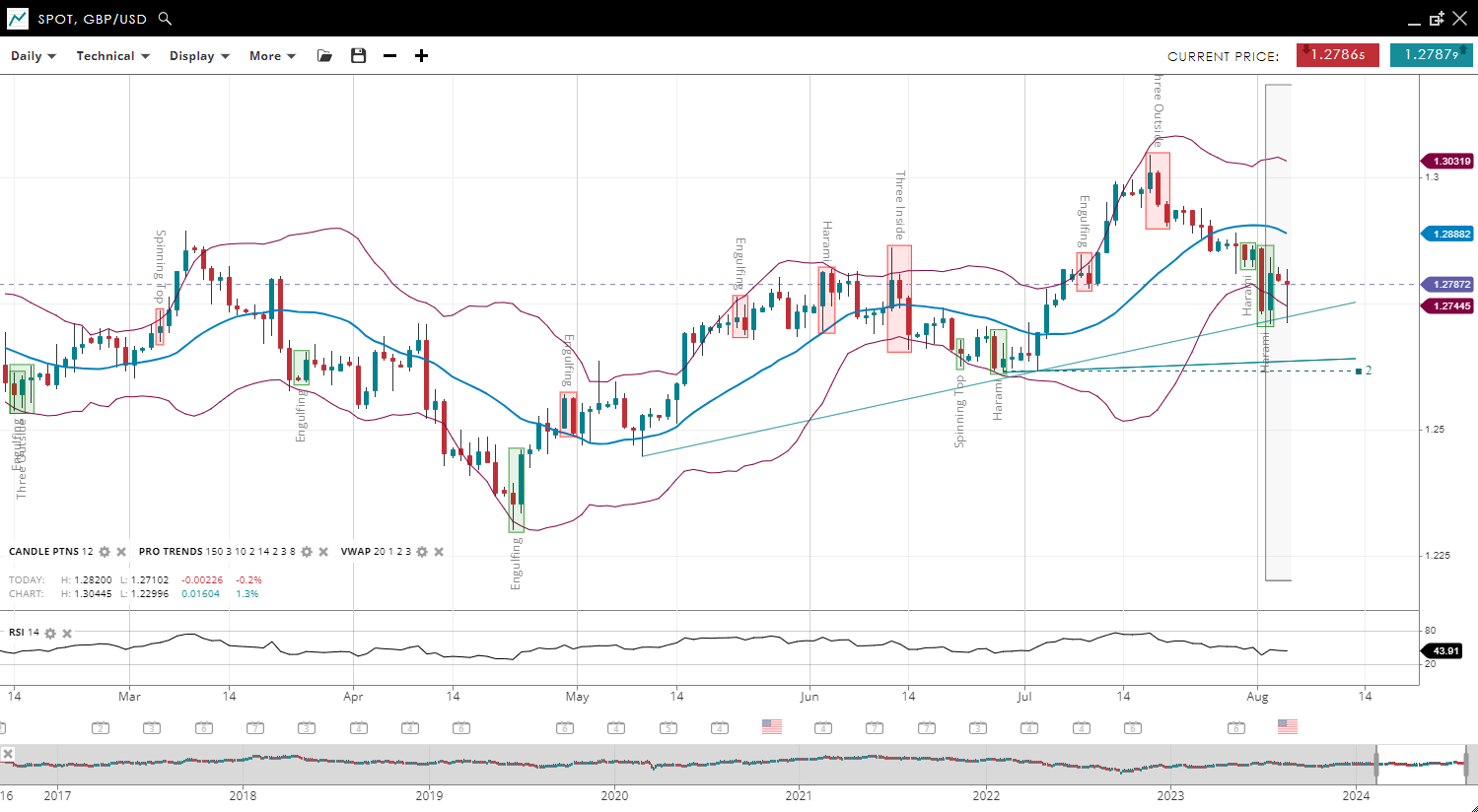Open the More menu
This screenshot has height=812, width=1478.
[272, 56]
